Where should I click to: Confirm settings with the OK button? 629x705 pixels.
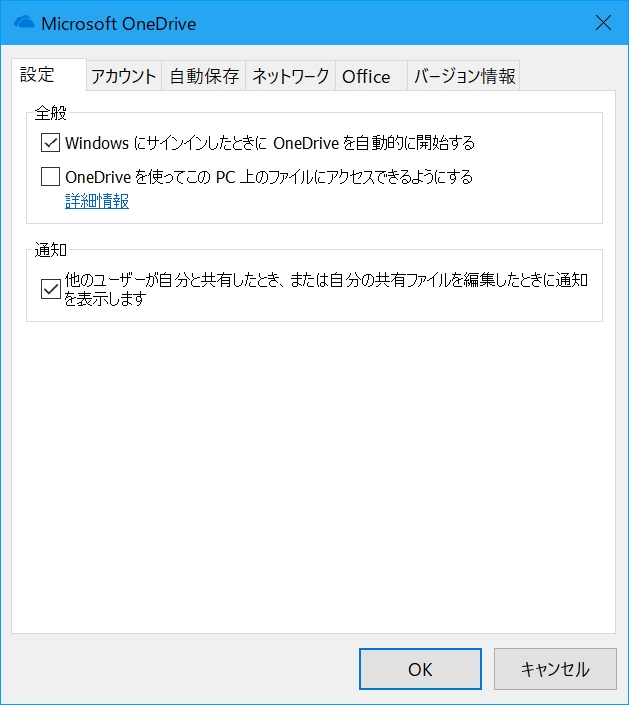(420, 669)
